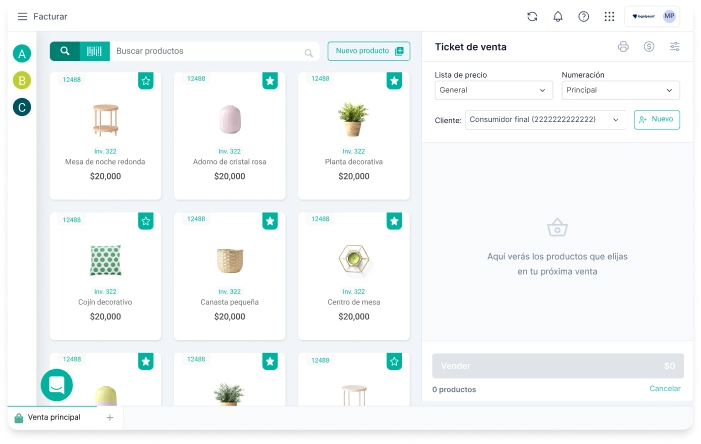
Task: Open the Lista de precio dropdown
Action: [x=494, y=90]
